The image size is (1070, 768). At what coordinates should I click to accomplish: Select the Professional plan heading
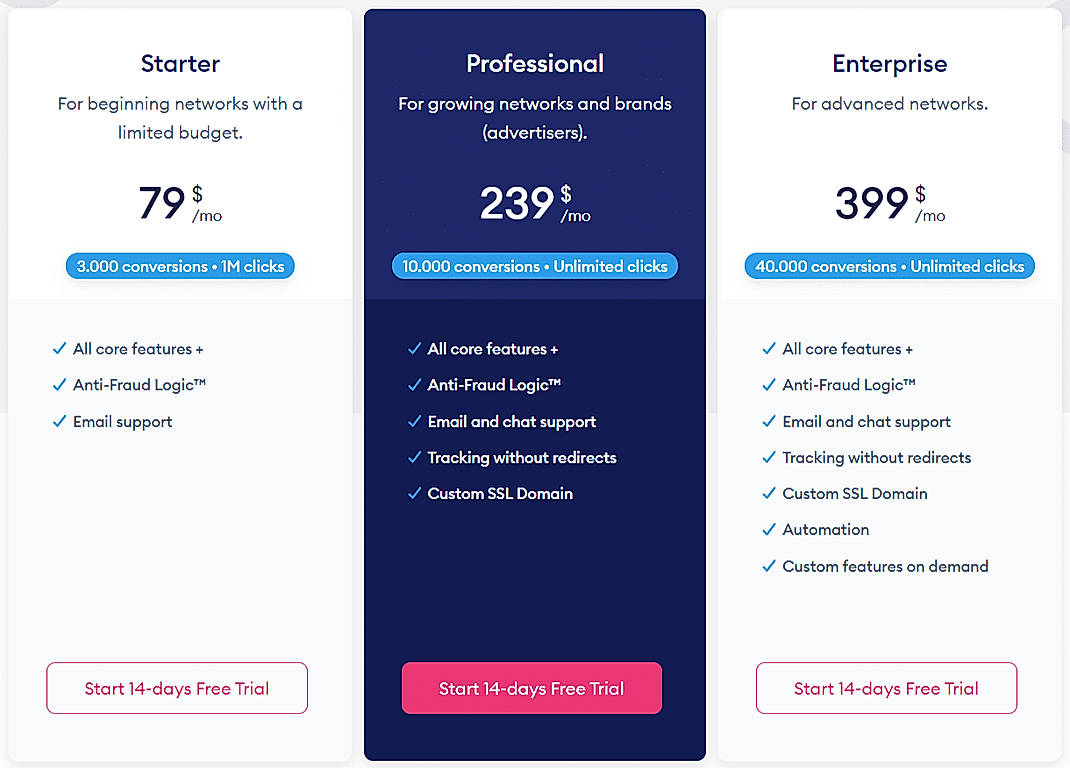(535, 63)
